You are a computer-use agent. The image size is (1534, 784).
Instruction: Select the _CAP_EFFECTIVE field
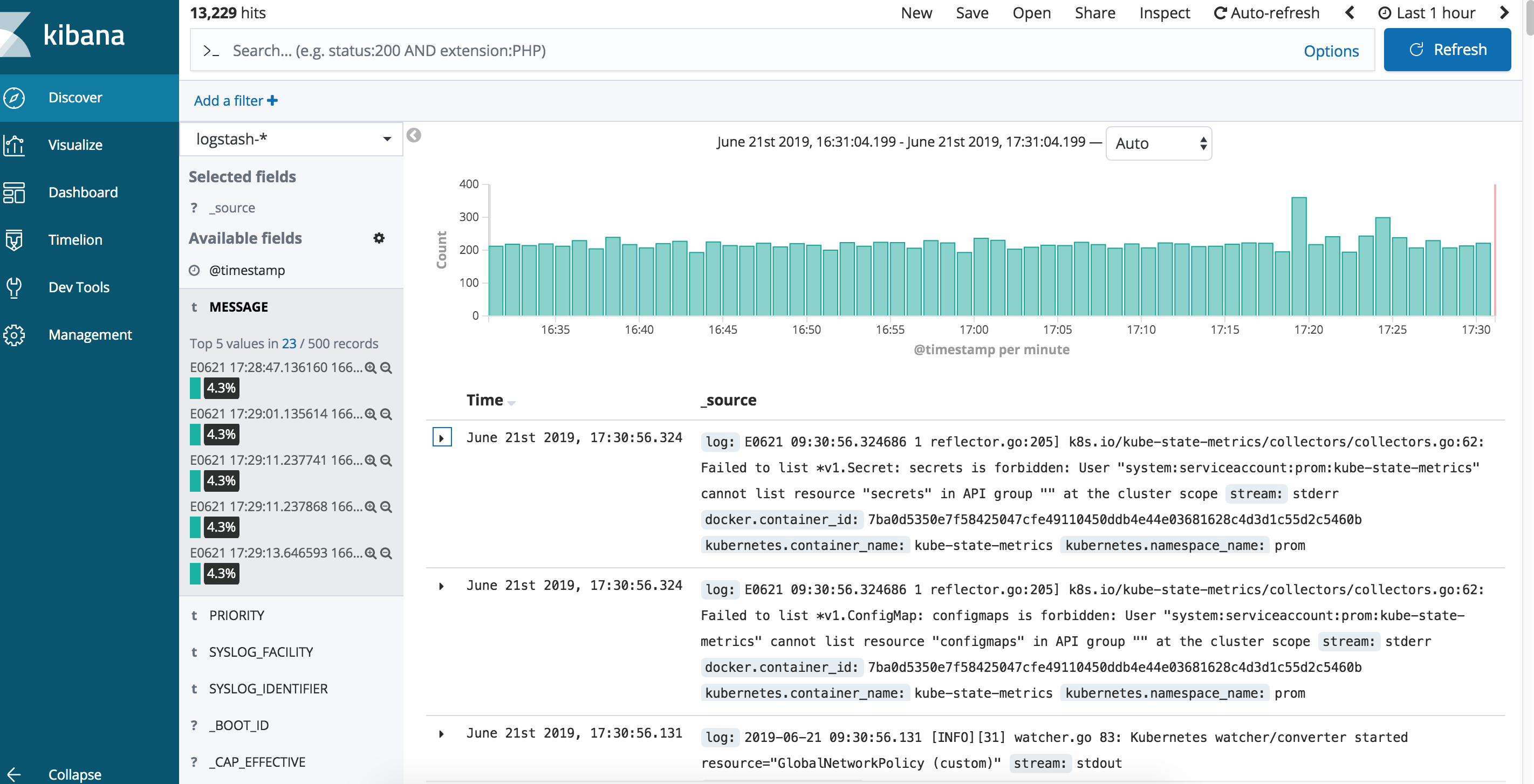tap(257, 762)
